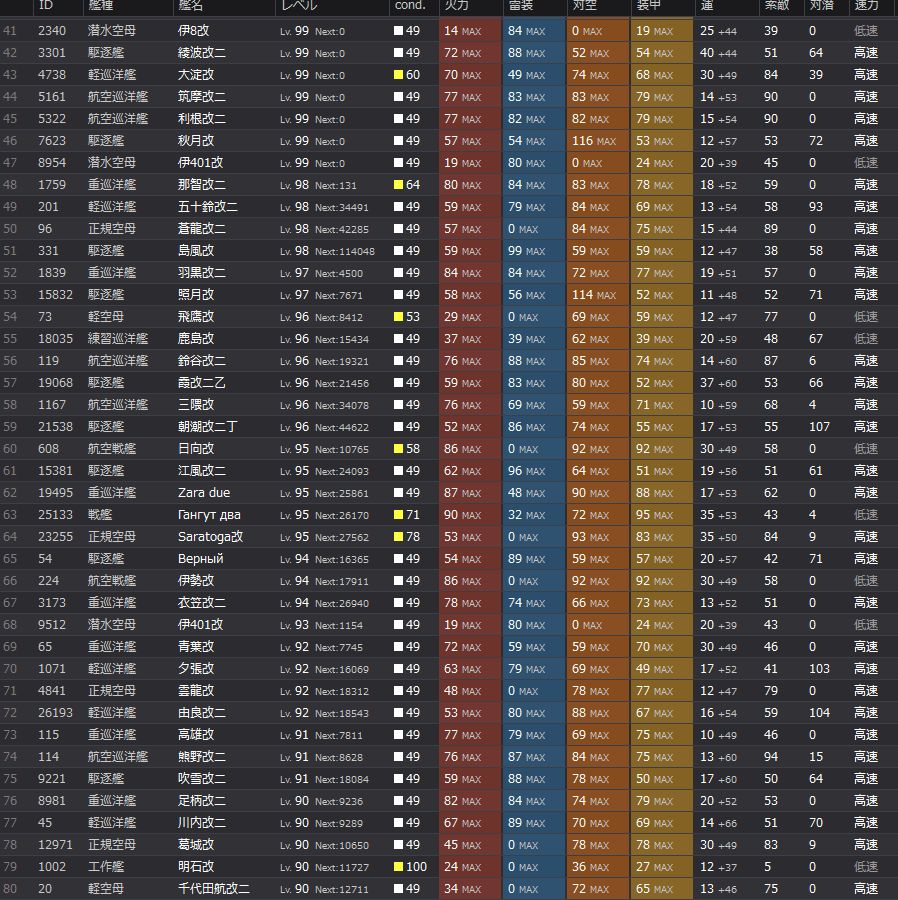
Task: Sort by the 装甲 column header
Action: click(x=649, y=5)
